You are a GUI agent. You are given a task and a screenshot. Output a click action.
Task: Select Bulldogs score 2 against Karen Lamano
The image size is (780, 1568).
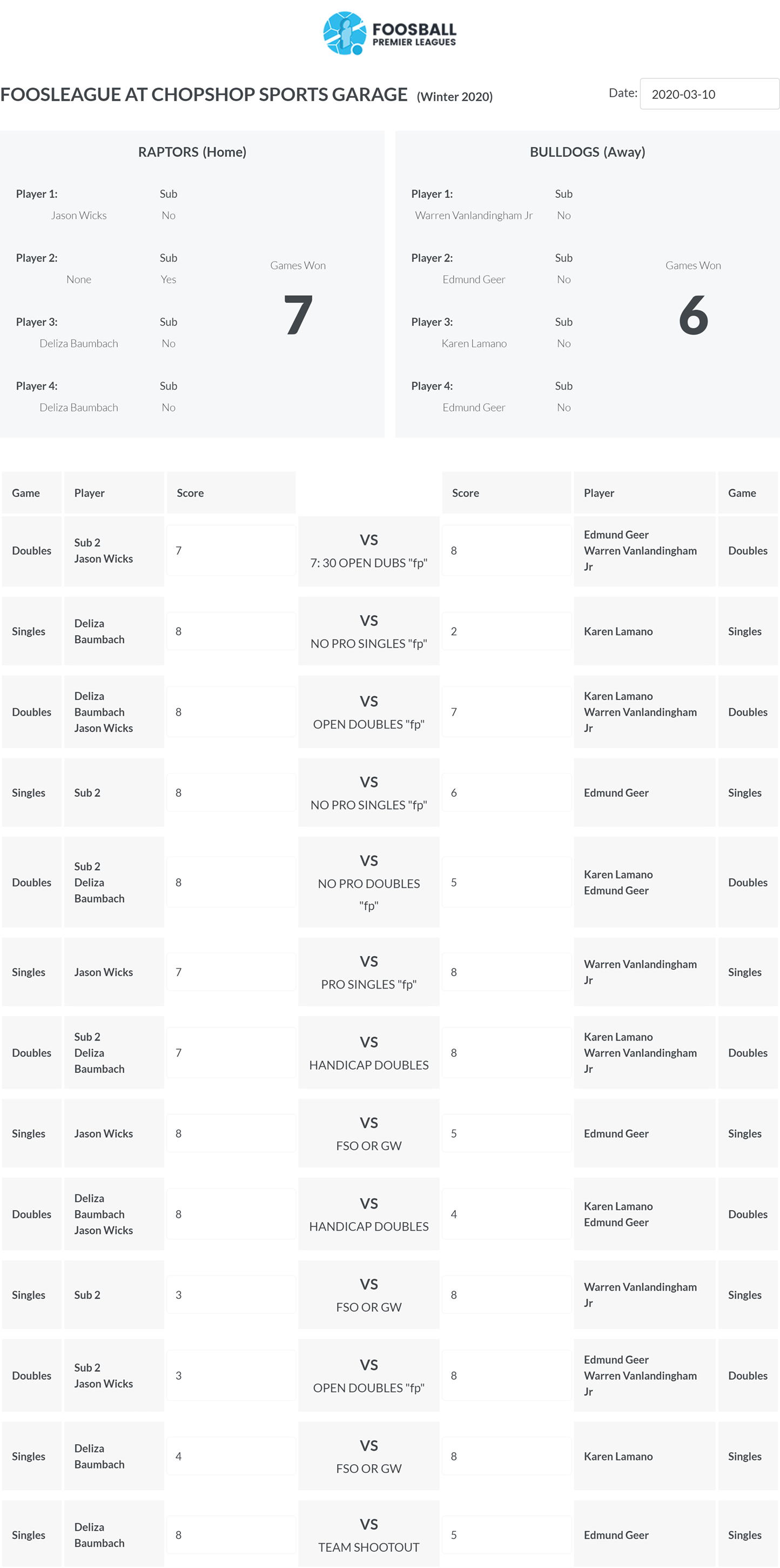506,631
